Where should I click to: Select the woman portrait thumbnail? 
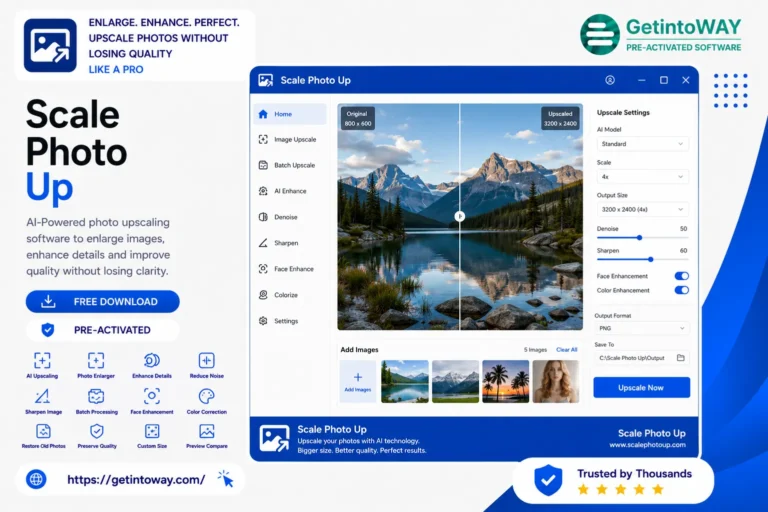click(x=555, y=381)
